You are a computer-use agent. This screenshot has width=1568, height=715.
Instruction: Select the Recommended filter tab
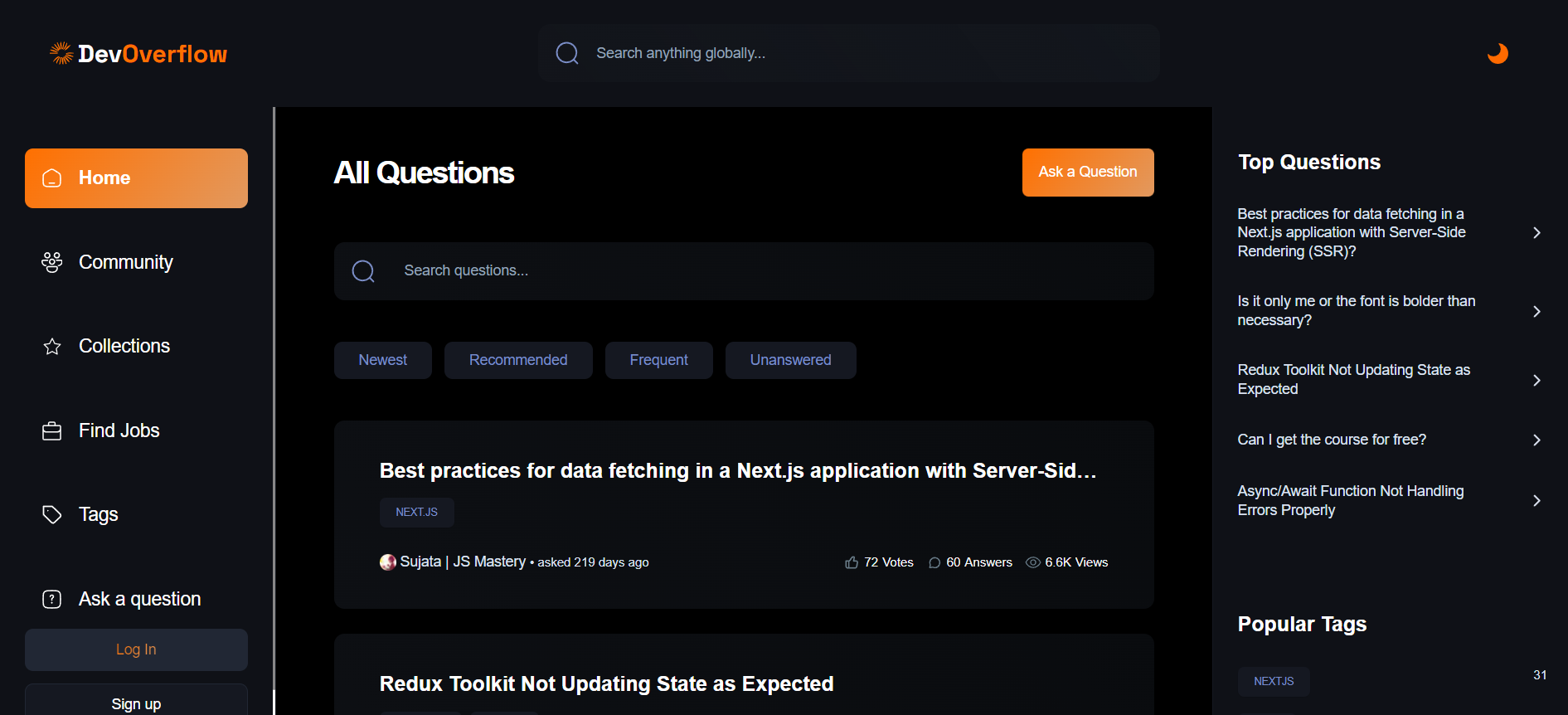click(x=518, y=360)
